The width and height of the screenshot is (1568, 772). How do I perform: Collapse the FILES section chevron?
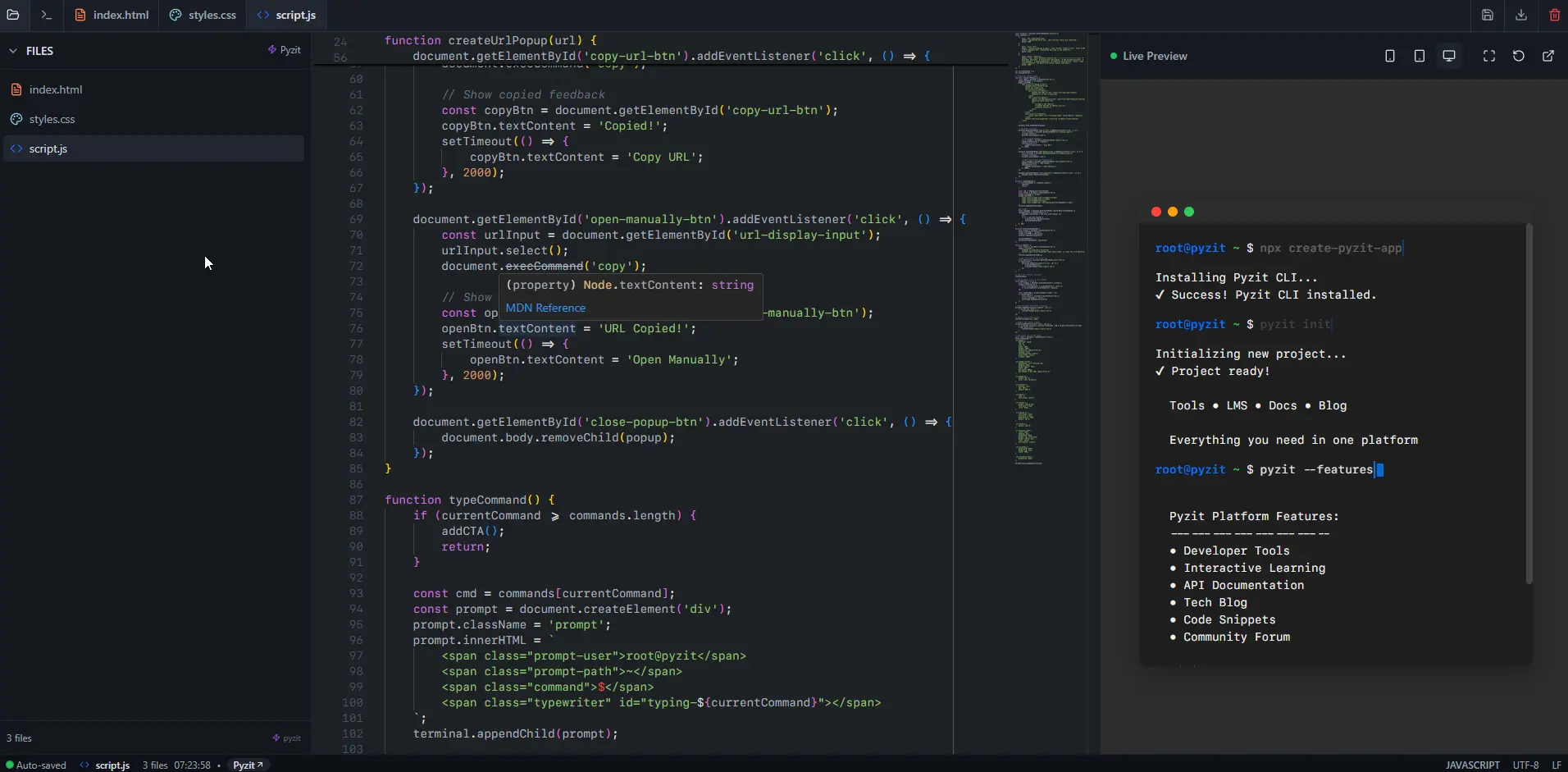click(13, 51)
